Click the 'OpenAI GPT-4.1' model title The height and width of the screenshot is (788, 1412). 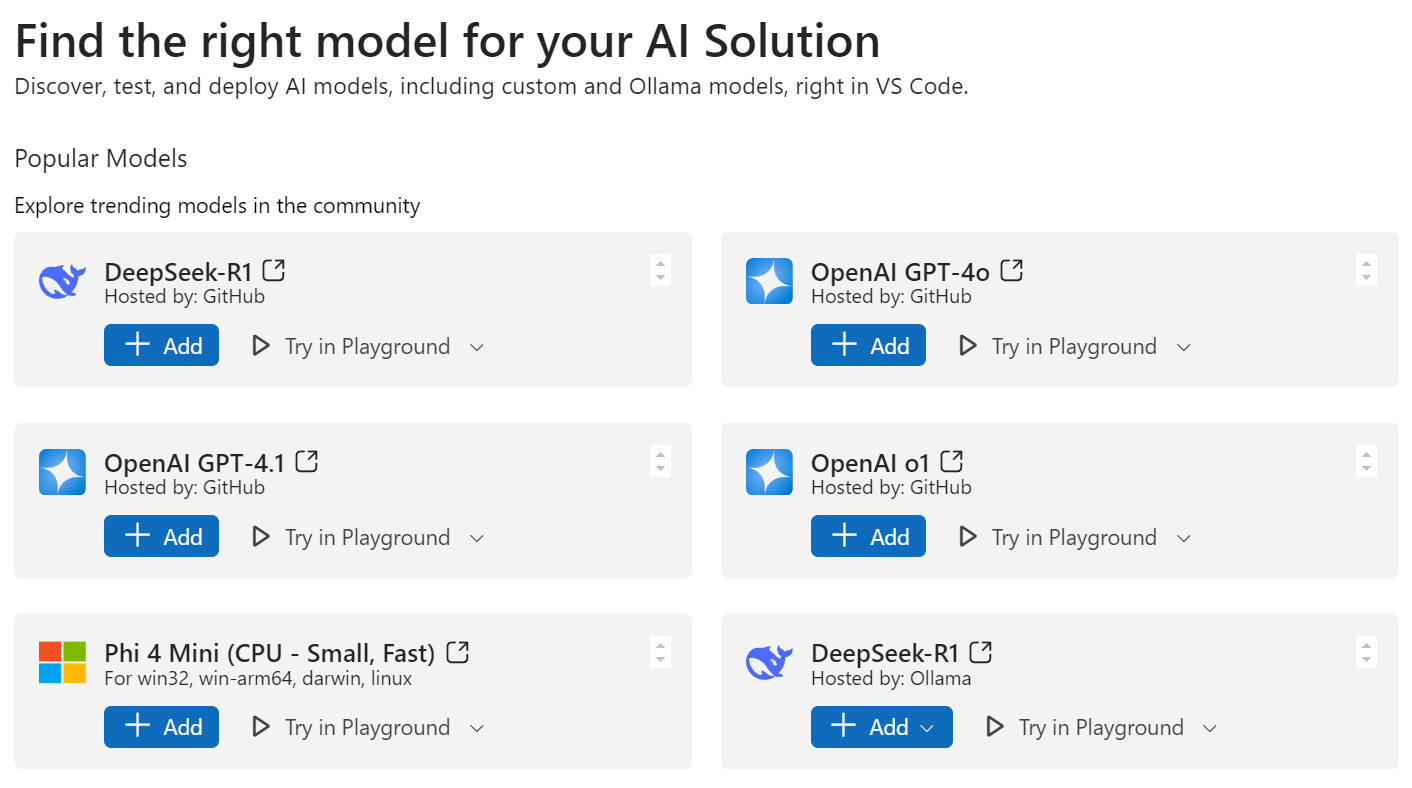195,463
